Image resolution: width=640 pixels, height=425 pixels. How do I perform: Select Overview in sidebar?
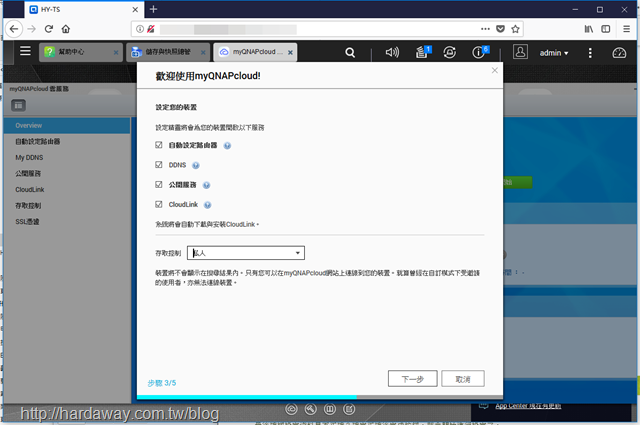pos(67,125)
